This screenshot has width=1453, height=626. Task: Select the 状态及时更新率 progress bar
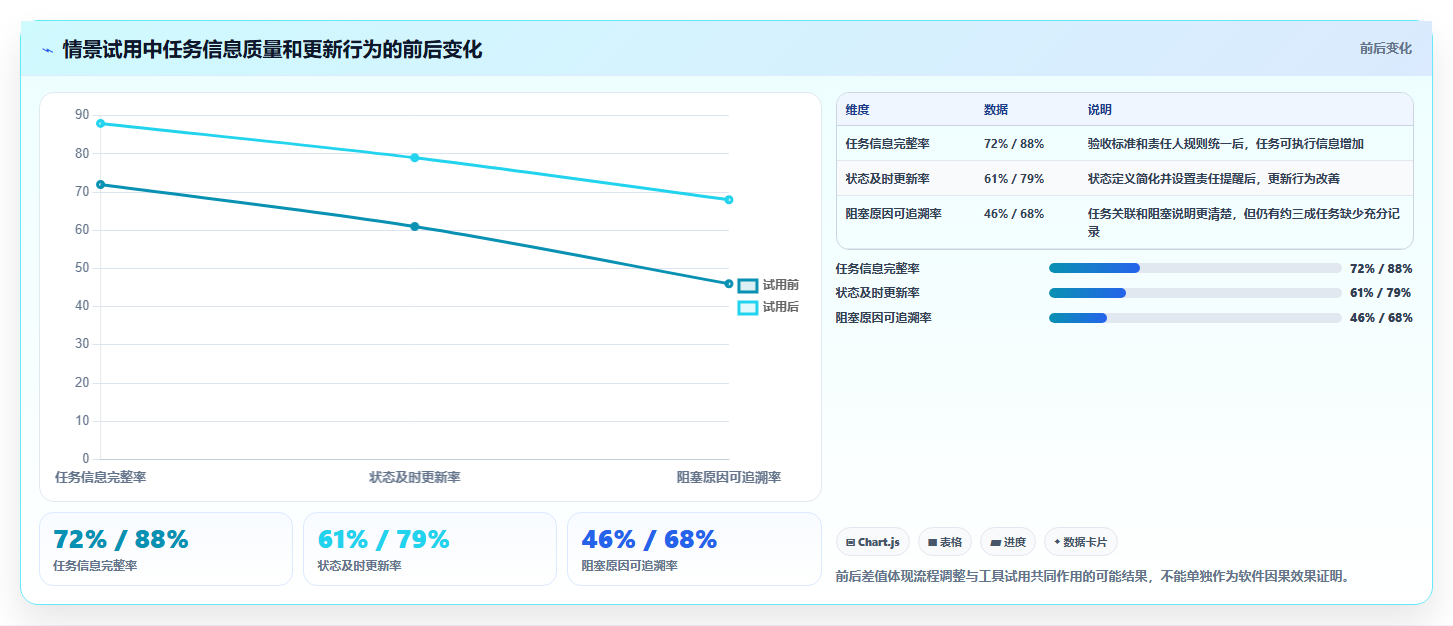[1195, 293]
